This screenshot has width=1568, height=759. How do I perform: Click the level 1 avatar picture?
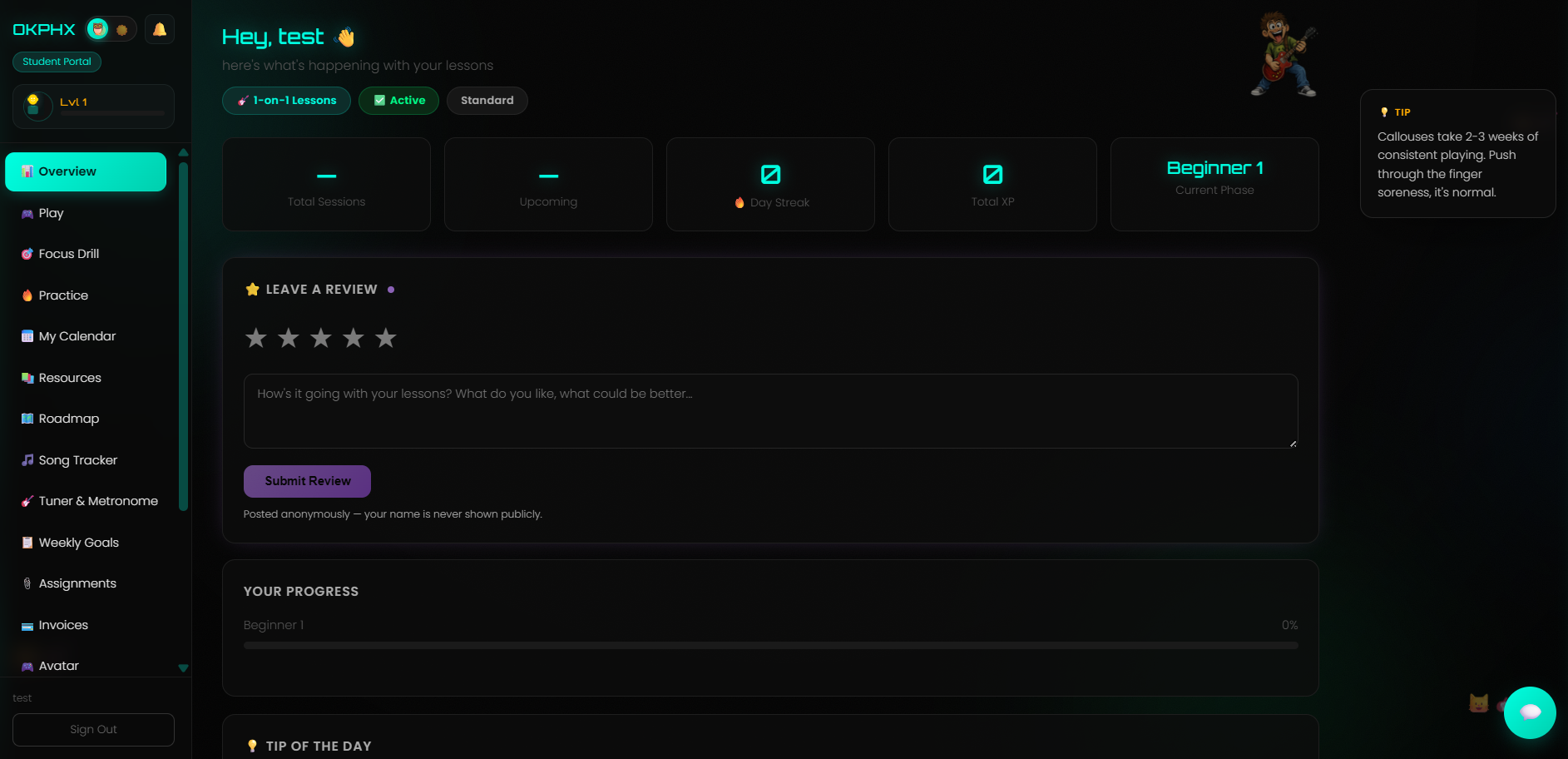tap(37, 107)
